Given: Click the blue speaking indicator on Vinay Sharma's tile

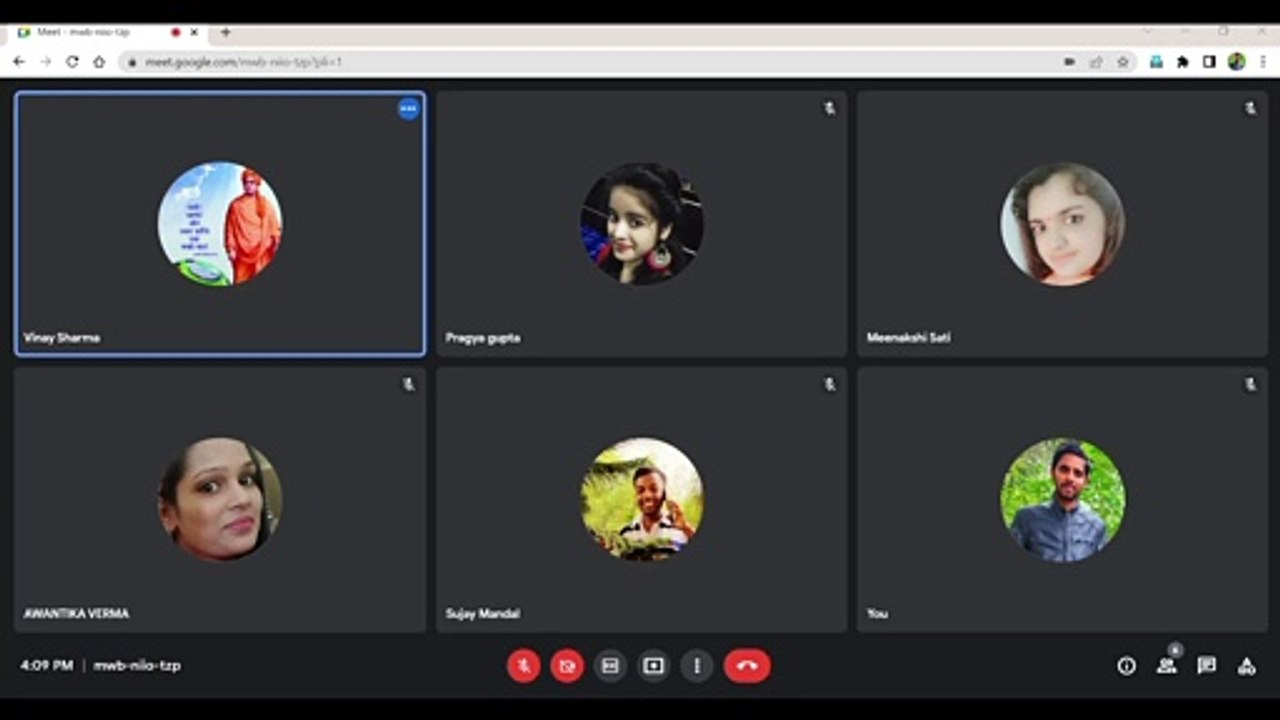Looking at the screenshot, I should 408,109.
